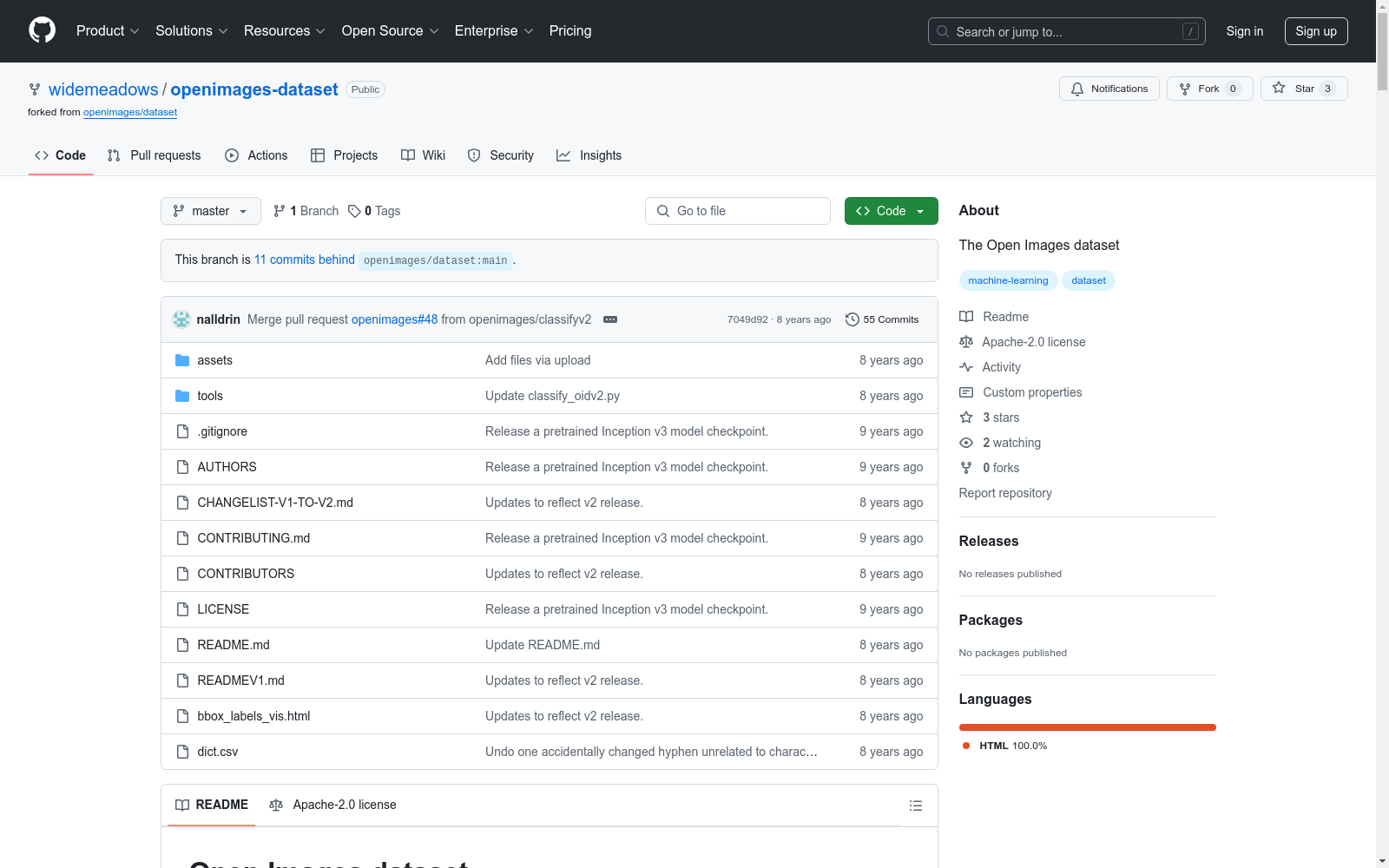Click the watching eye icon
The image size is (1389, 868).
(966, 443)
